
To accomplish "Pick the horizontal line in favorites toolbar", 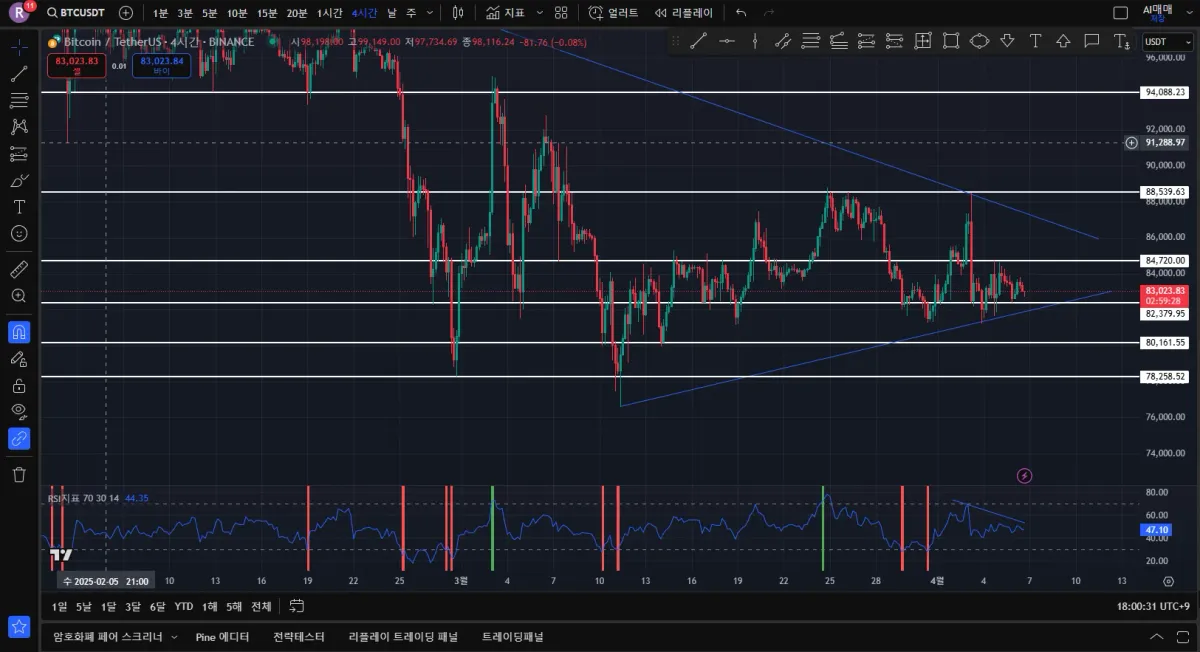I will [727, 41].
